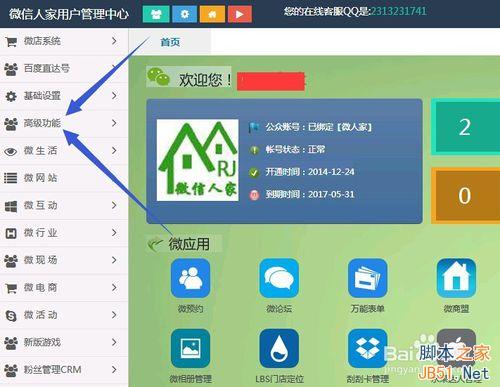Click the 微论坛 label text
The height and width of the screenshot is (387, 500).
[x=279, y=309]
